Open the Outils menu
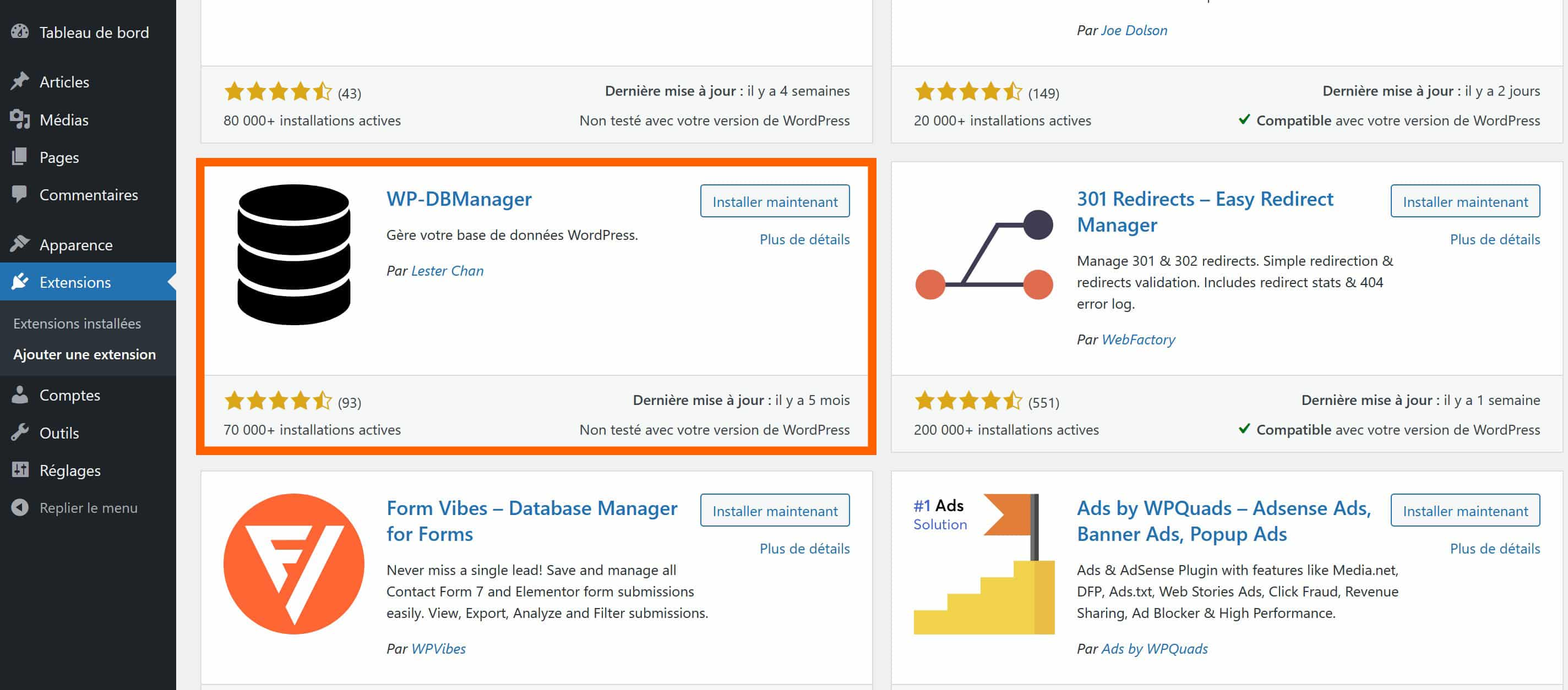1568x690 pixels. [x=88, y=432]
